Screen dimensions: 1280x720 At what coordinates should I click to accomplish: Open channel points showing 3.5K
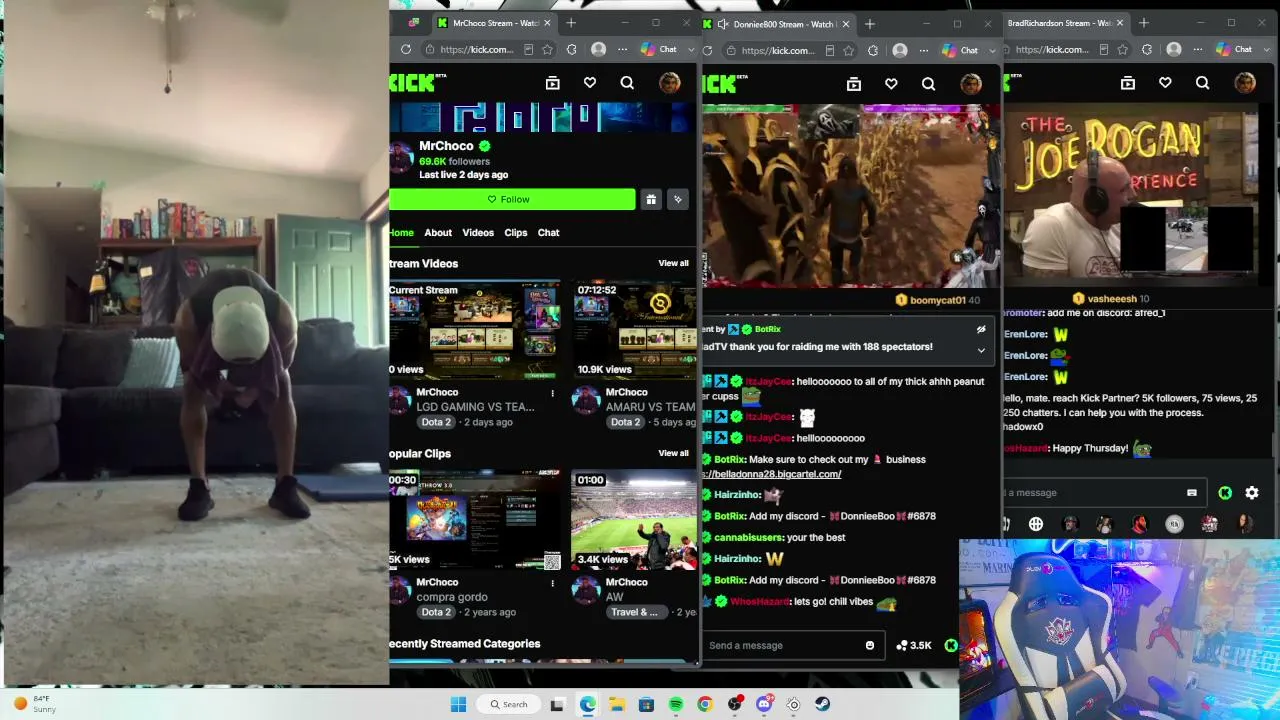pos(914,645)
